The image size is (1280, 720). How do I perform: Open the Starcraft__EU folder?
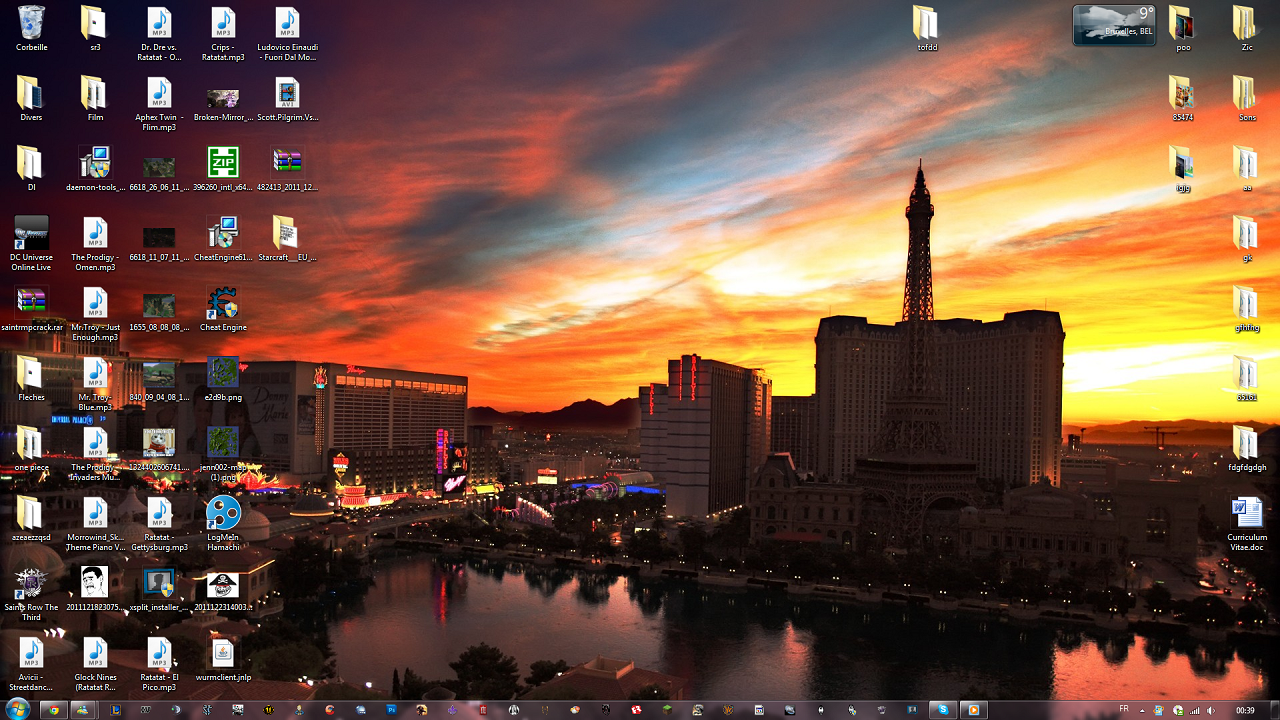point(287,238)
